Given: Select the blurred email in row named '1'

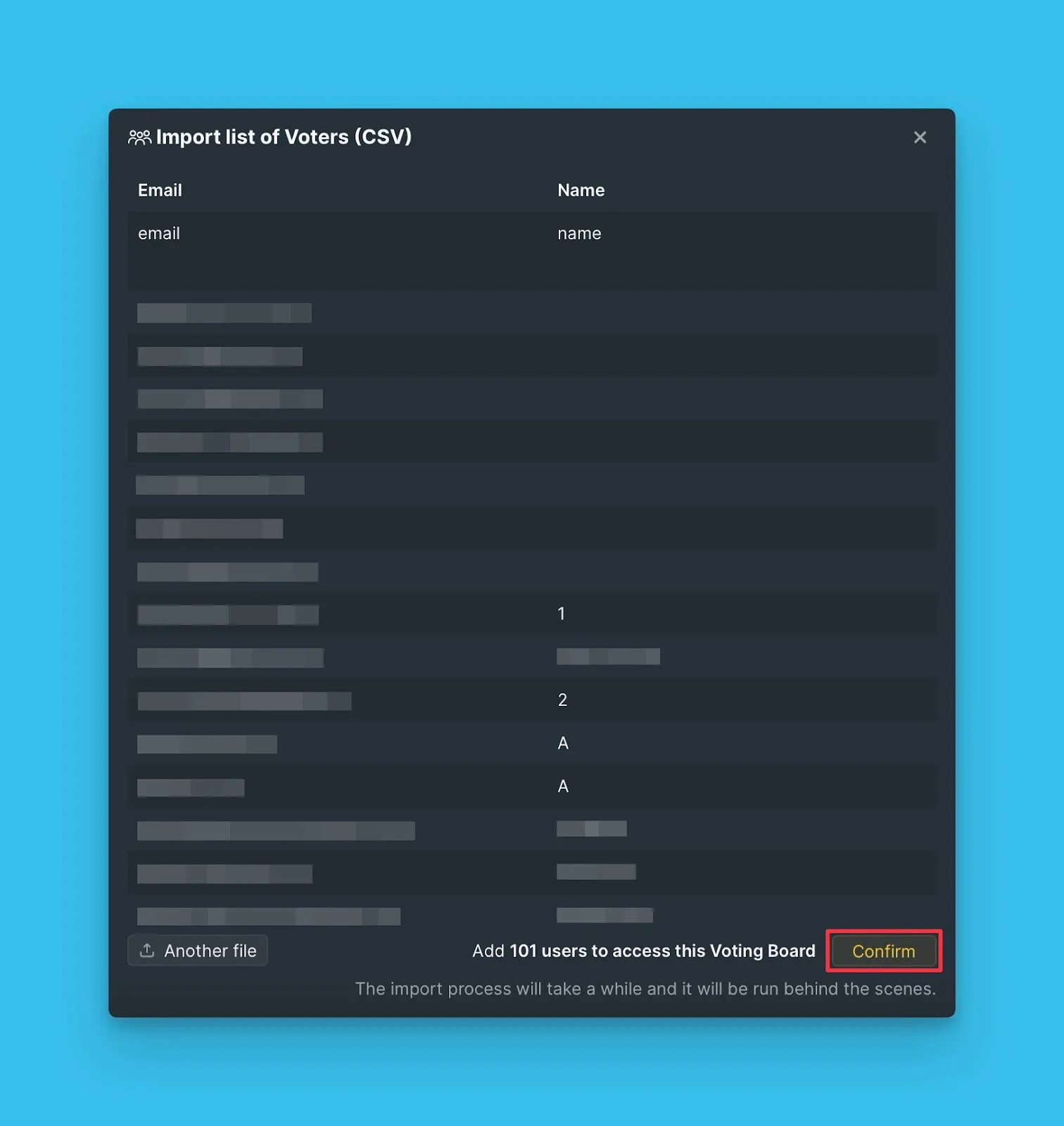Looking at the screenshot, I should (x=228, y=615).
